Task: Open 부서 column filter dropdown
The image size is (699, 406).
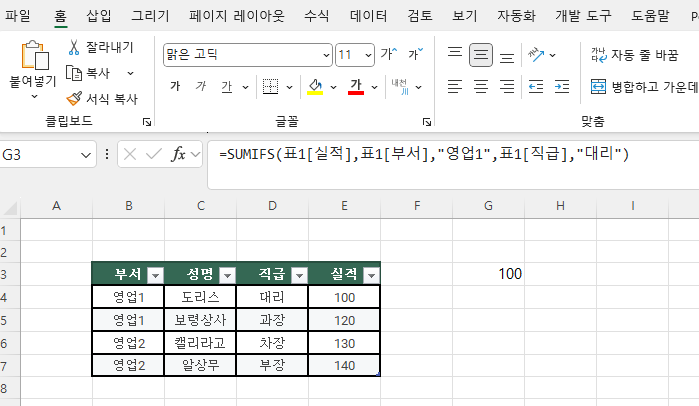Action: (155, 276)
